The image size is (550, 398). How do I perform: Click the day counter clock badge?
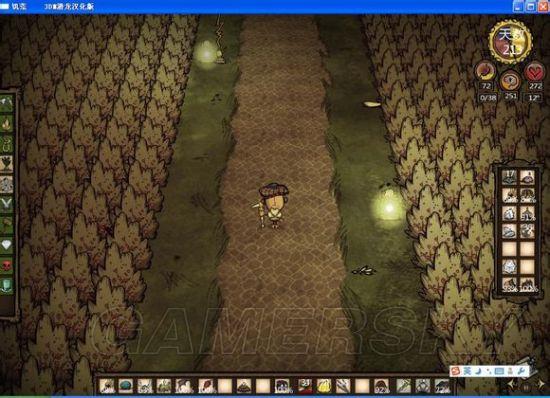pyautogui.click(x=510, y=41)
